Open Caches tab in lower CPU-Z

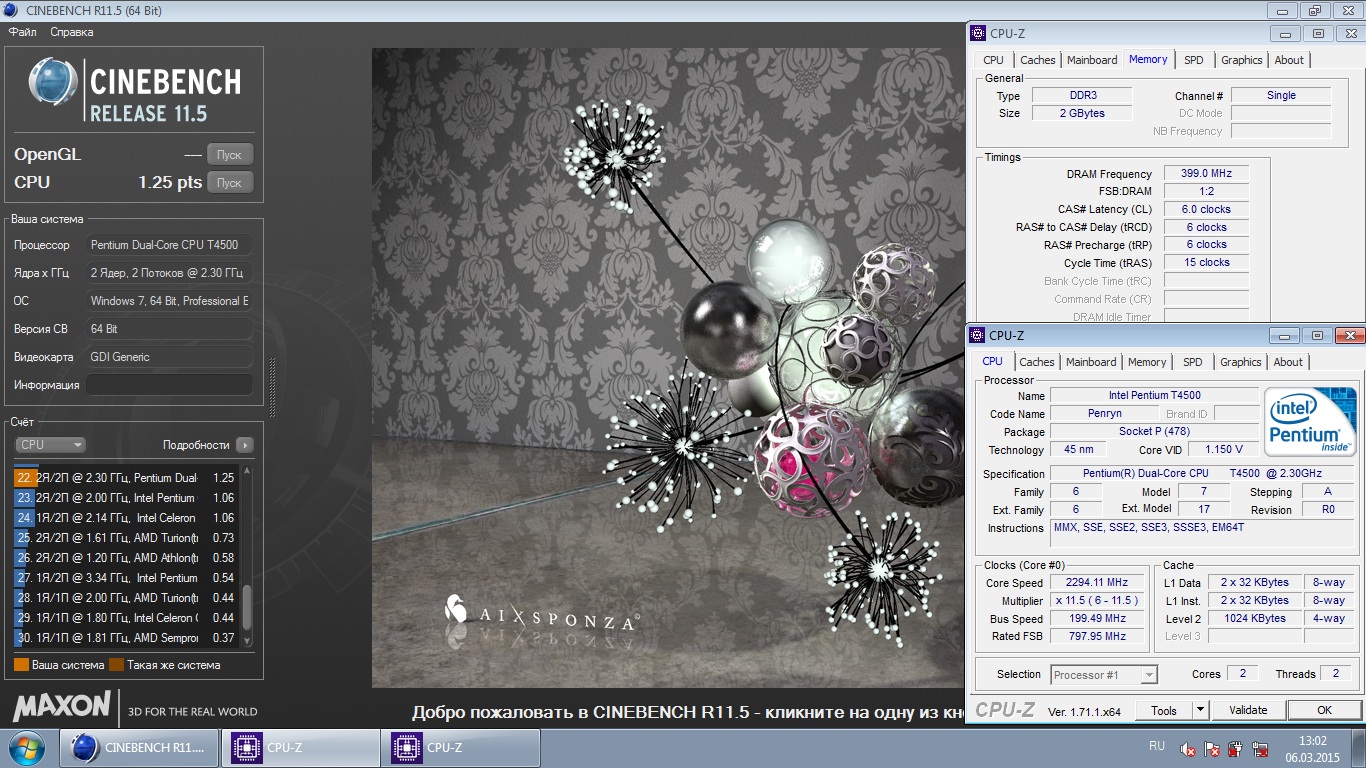[x=1037, y=362]
